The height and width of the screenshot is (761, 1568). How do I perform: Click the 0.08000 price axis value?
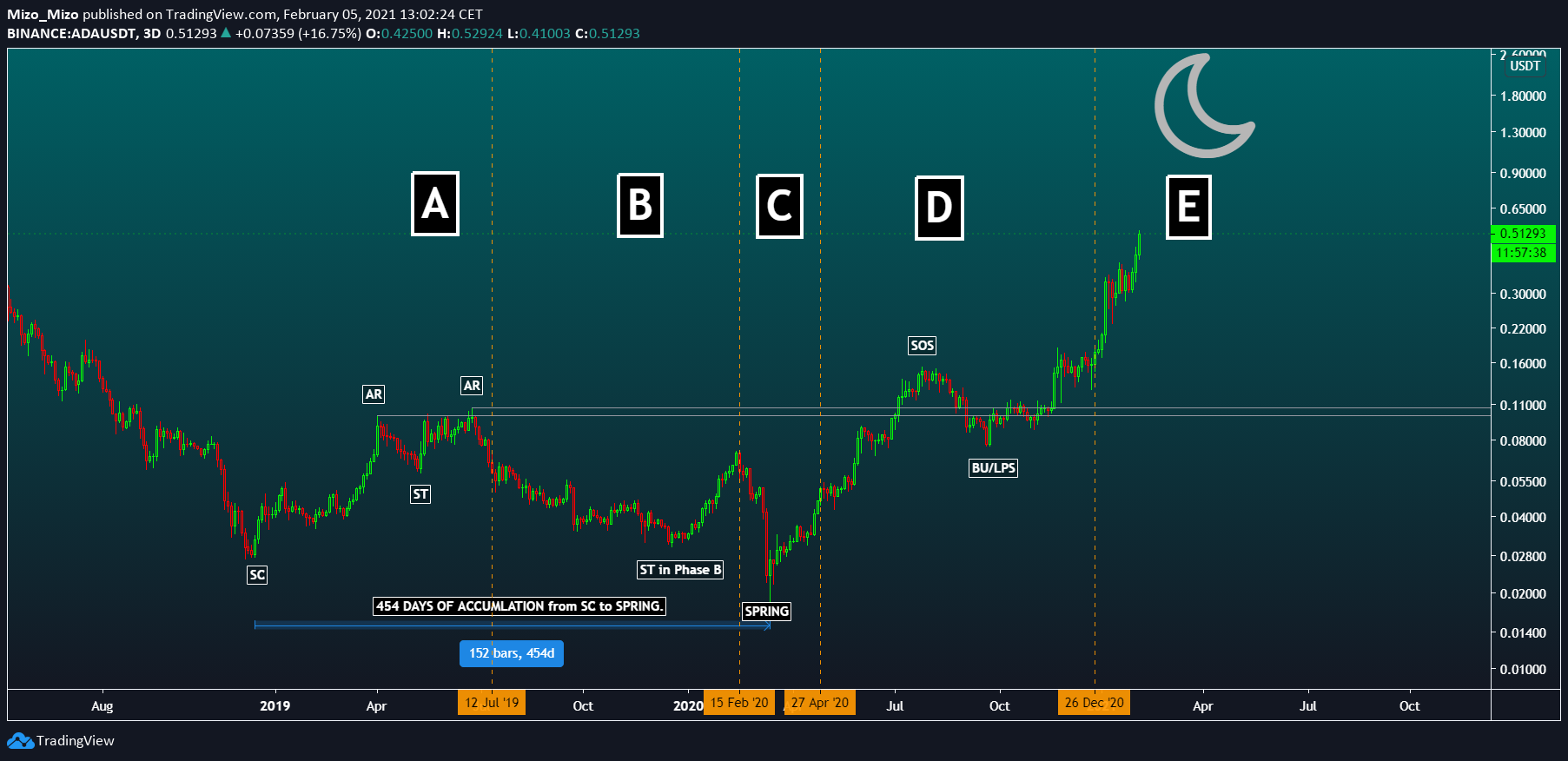click(x=1523, y=440)
